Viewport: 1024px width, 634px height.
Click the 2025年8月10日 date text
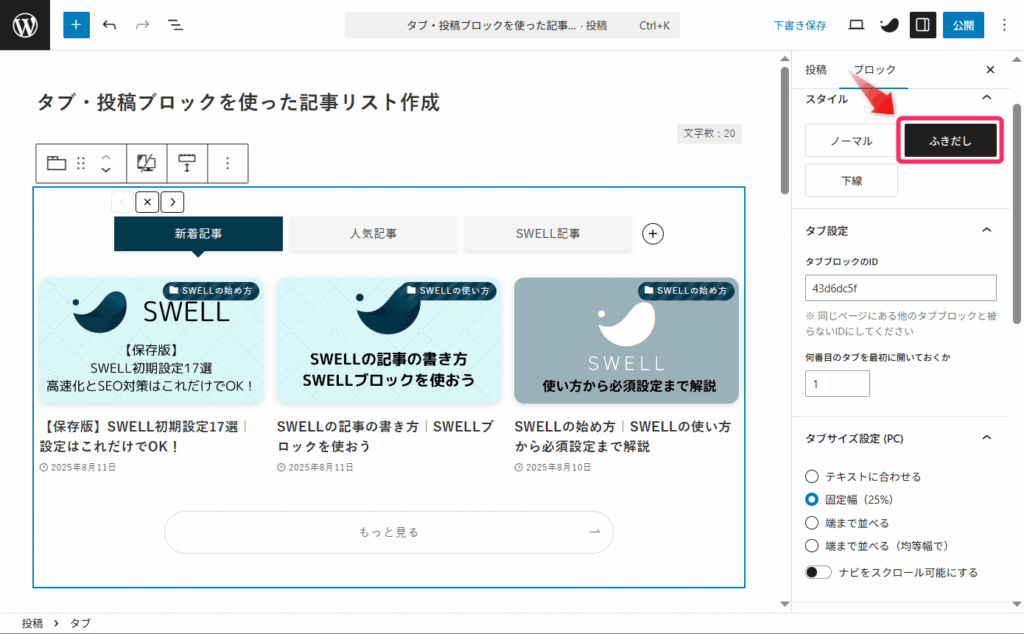tap(558, 468)
